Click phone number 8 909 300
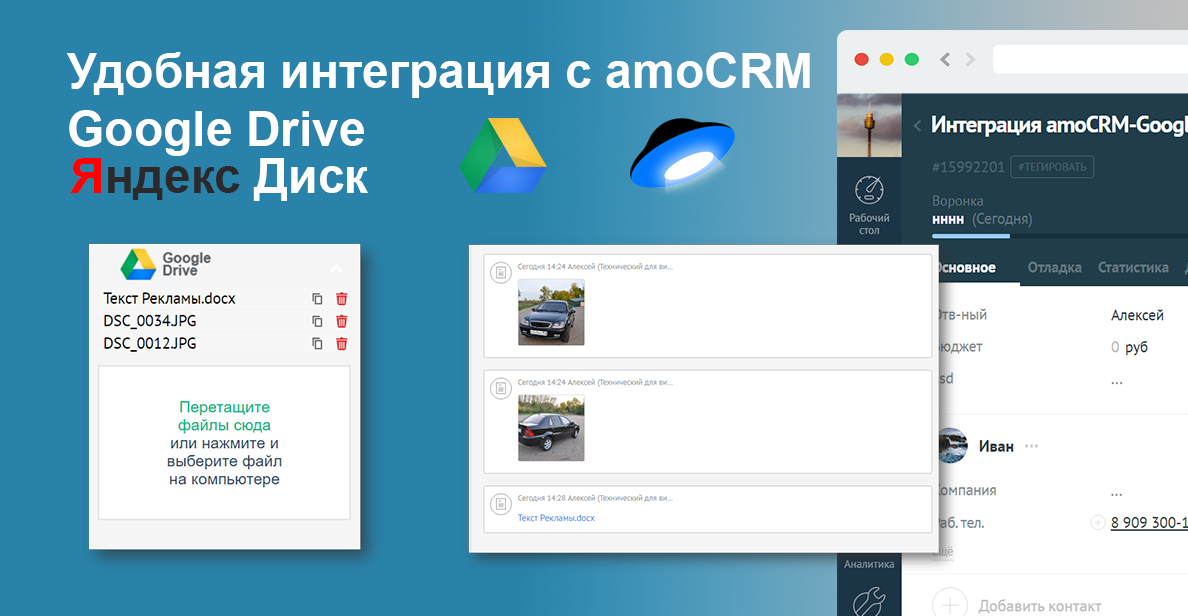Image resolution: width=1188 pixels, height=616 pixels. point(1149,523)
